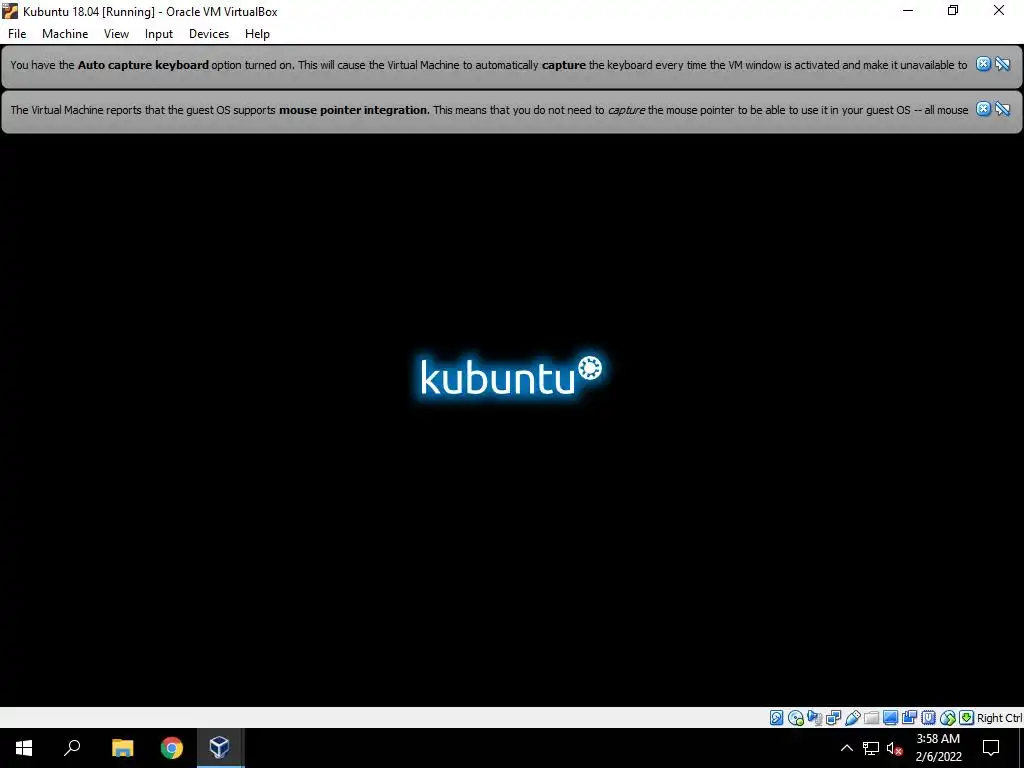This screenshot has height=768, width=1024.
Task: Open the Devices menu
Action: pyautogui.click(x=209, y=34)
